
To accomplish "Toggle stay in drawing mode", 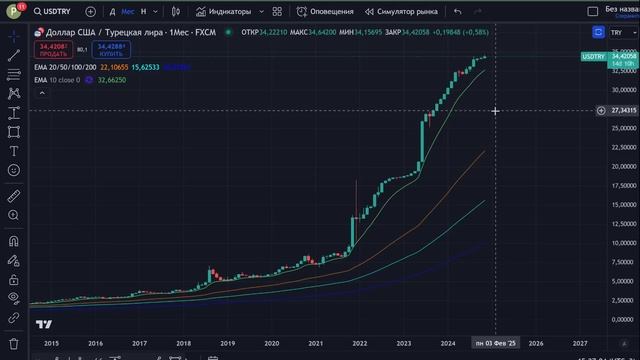I will click(x=14, y=260).
